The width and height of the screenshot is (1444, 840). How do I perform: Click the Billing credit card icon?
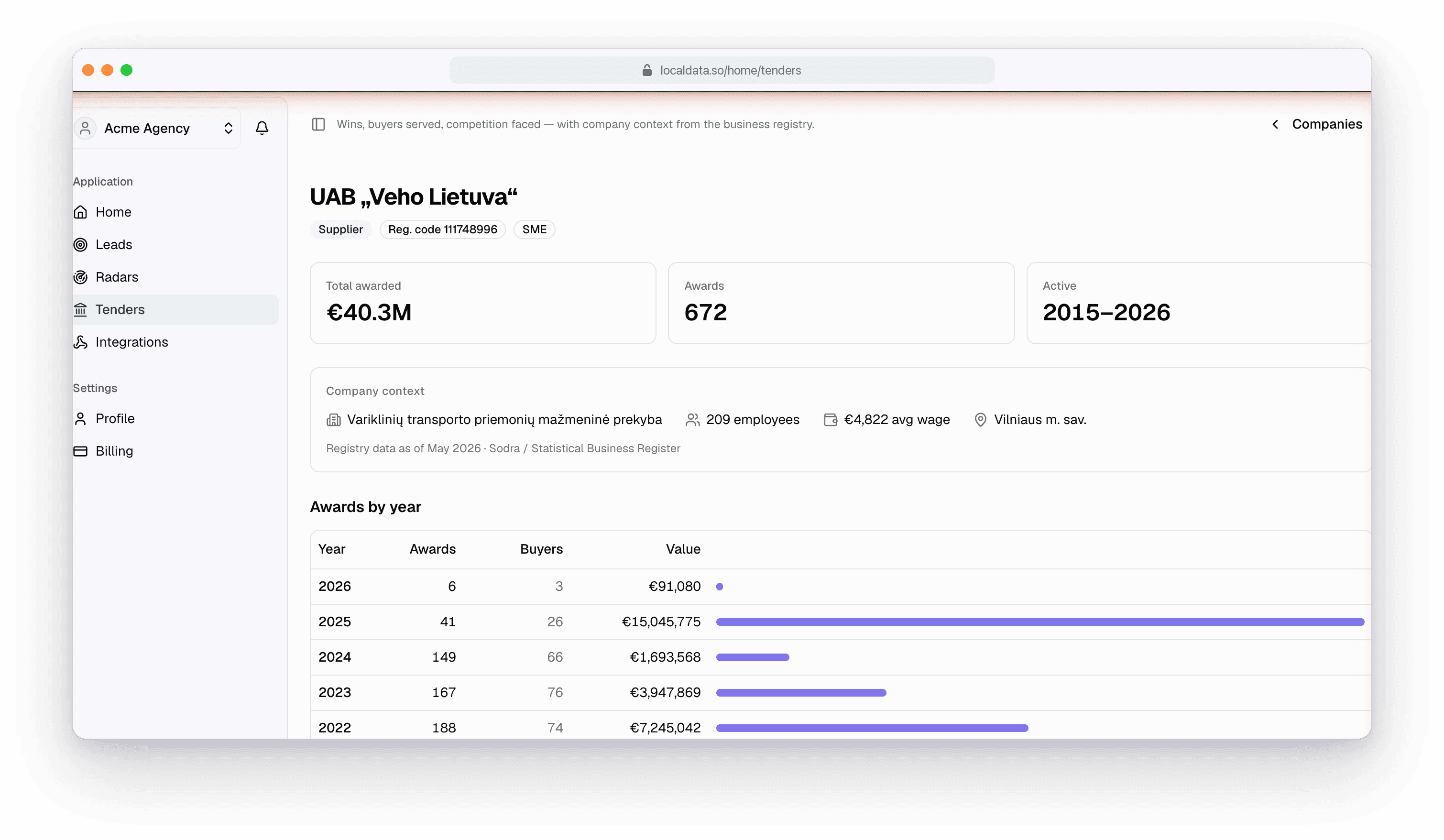click(81, 451)
